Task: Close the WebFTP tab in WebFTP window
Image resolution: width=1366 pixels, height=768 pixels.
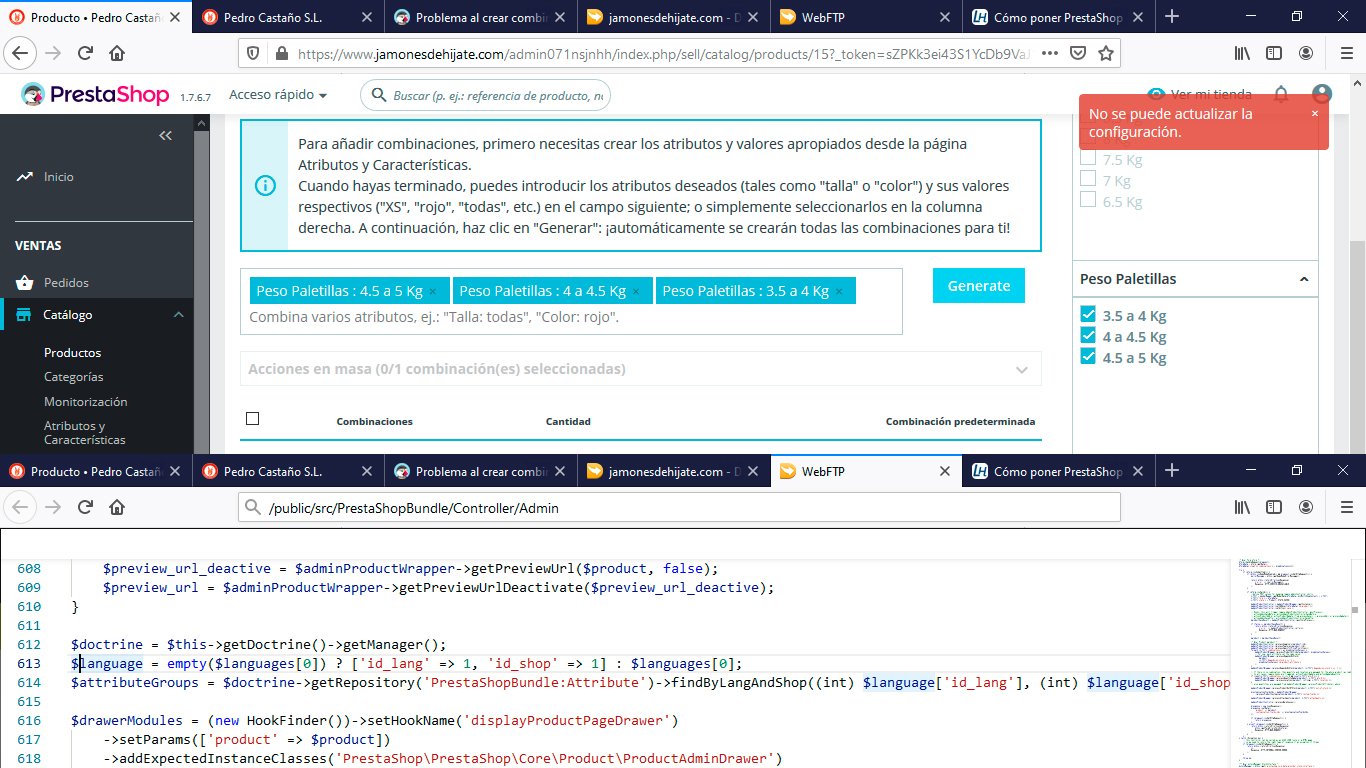Action: tap(944, 471)
